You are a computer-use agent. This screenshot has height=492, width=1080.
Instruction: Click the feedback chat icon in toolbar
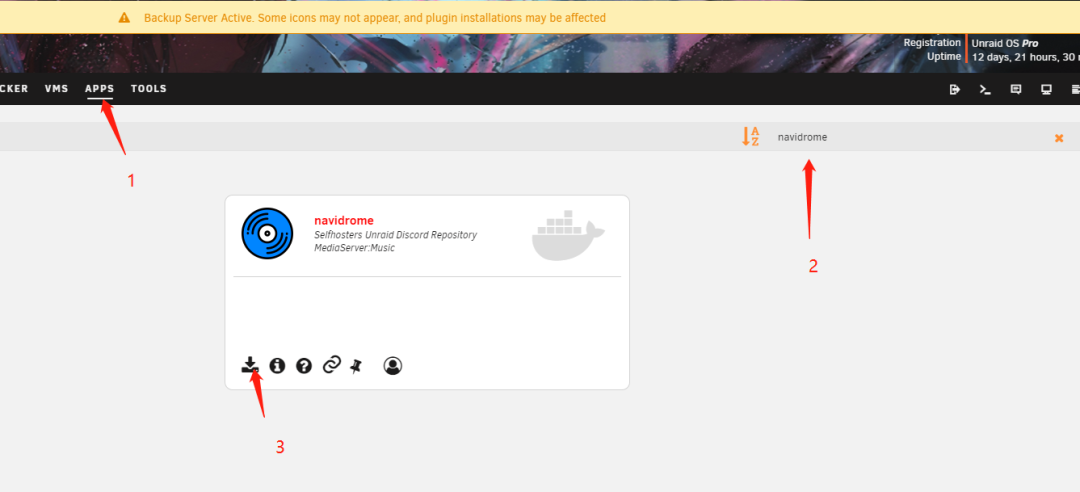click(x=1015, y=89)
